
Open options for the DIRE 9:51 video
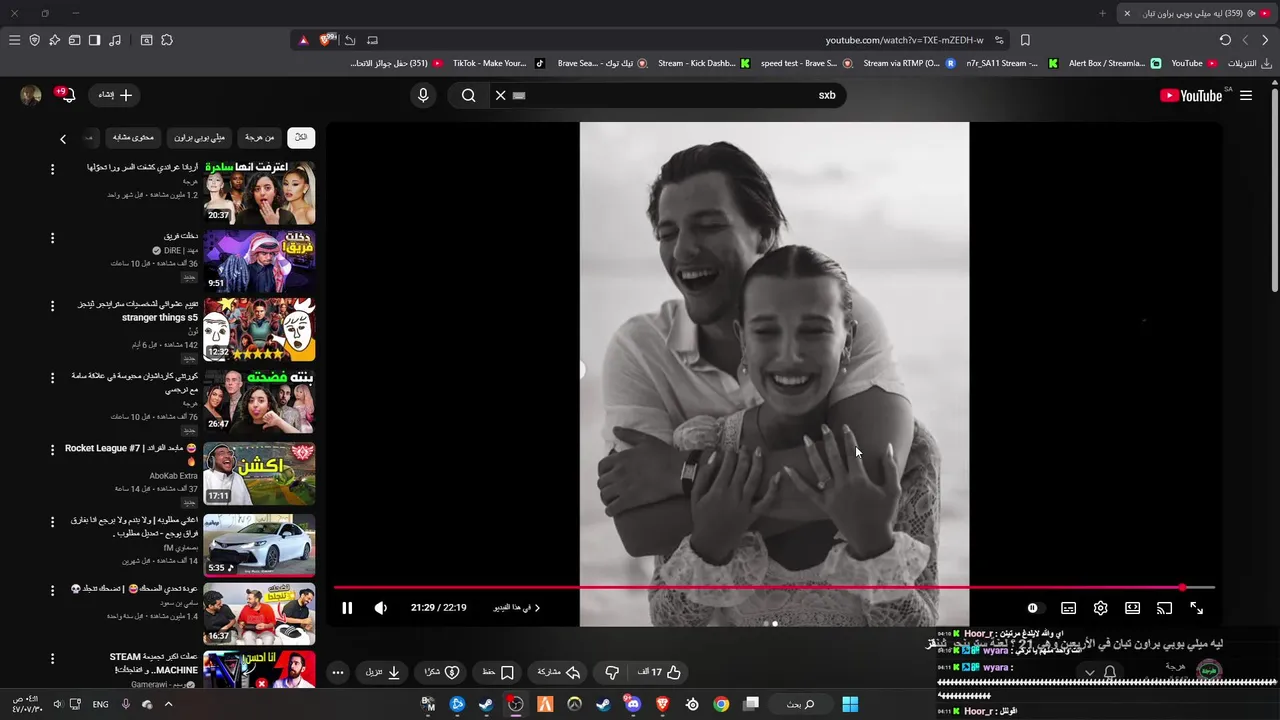[x=53, y=238]
